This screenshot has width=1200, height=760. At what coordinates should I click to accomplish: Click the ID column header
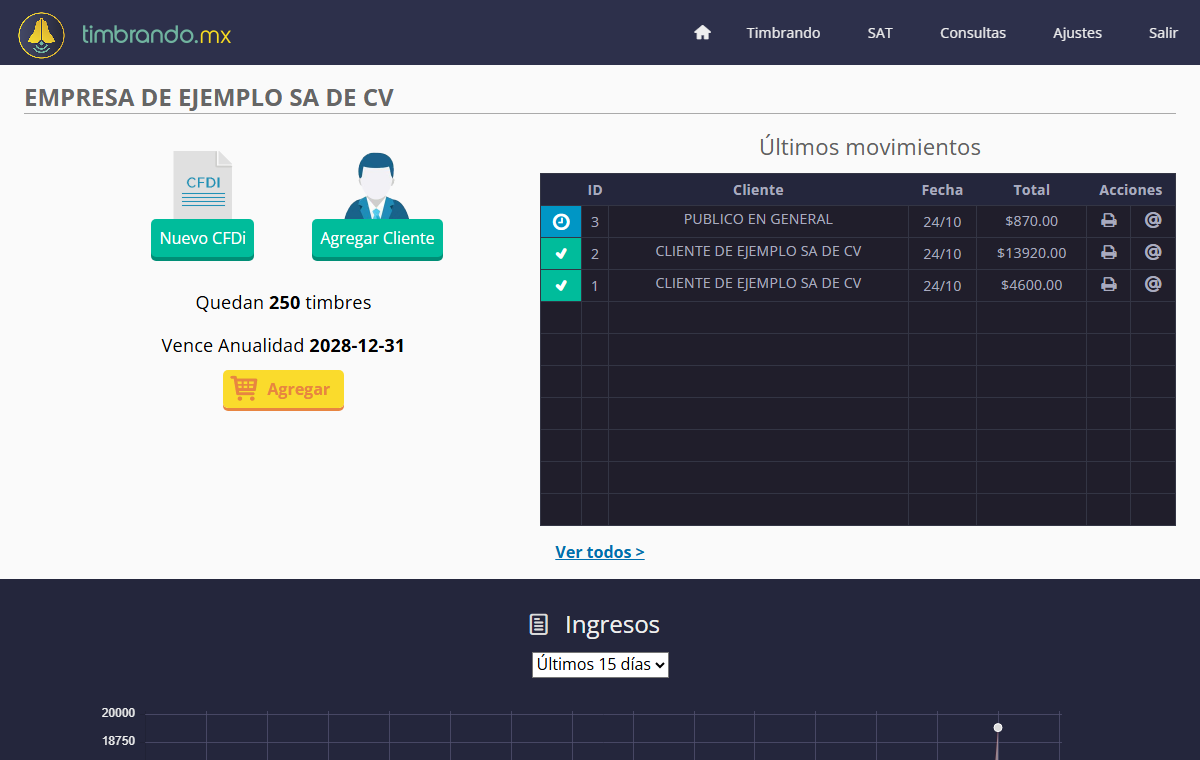tap(595, 190)
